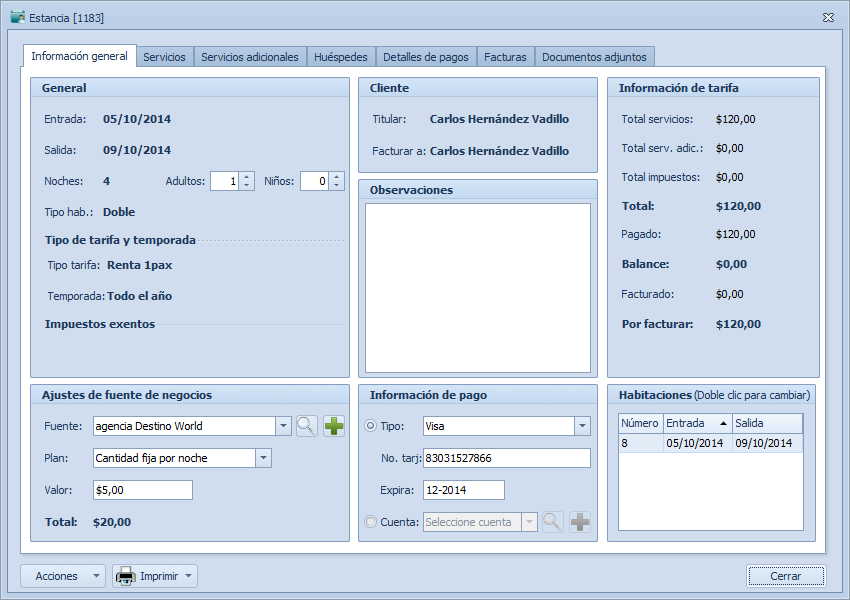Go to the Huéspedes tab
The height and width of the screenshot is (600, 850).
341,57
